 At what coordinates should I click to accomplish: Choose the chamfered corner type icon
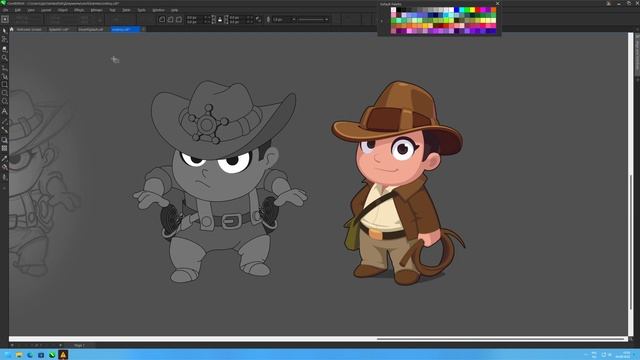point(179,19)
